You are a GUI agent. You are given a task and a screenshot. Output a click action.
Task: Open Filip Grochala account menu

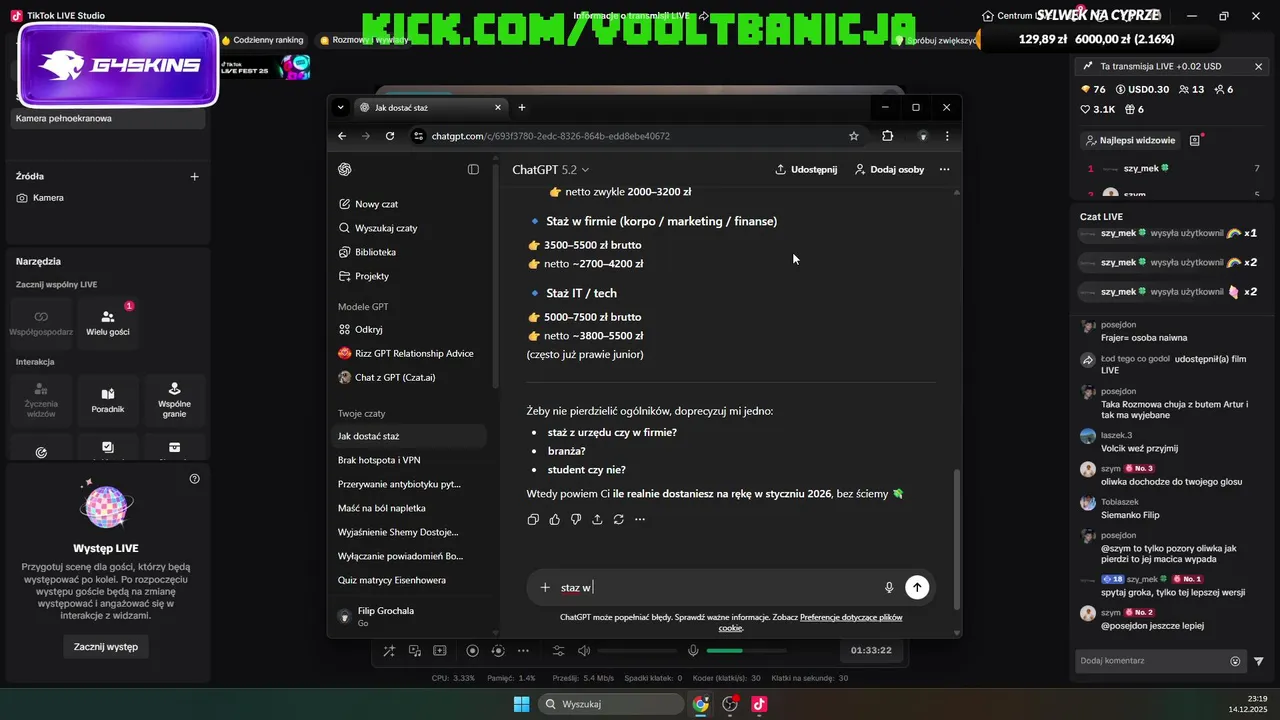(x=410, y=616)
